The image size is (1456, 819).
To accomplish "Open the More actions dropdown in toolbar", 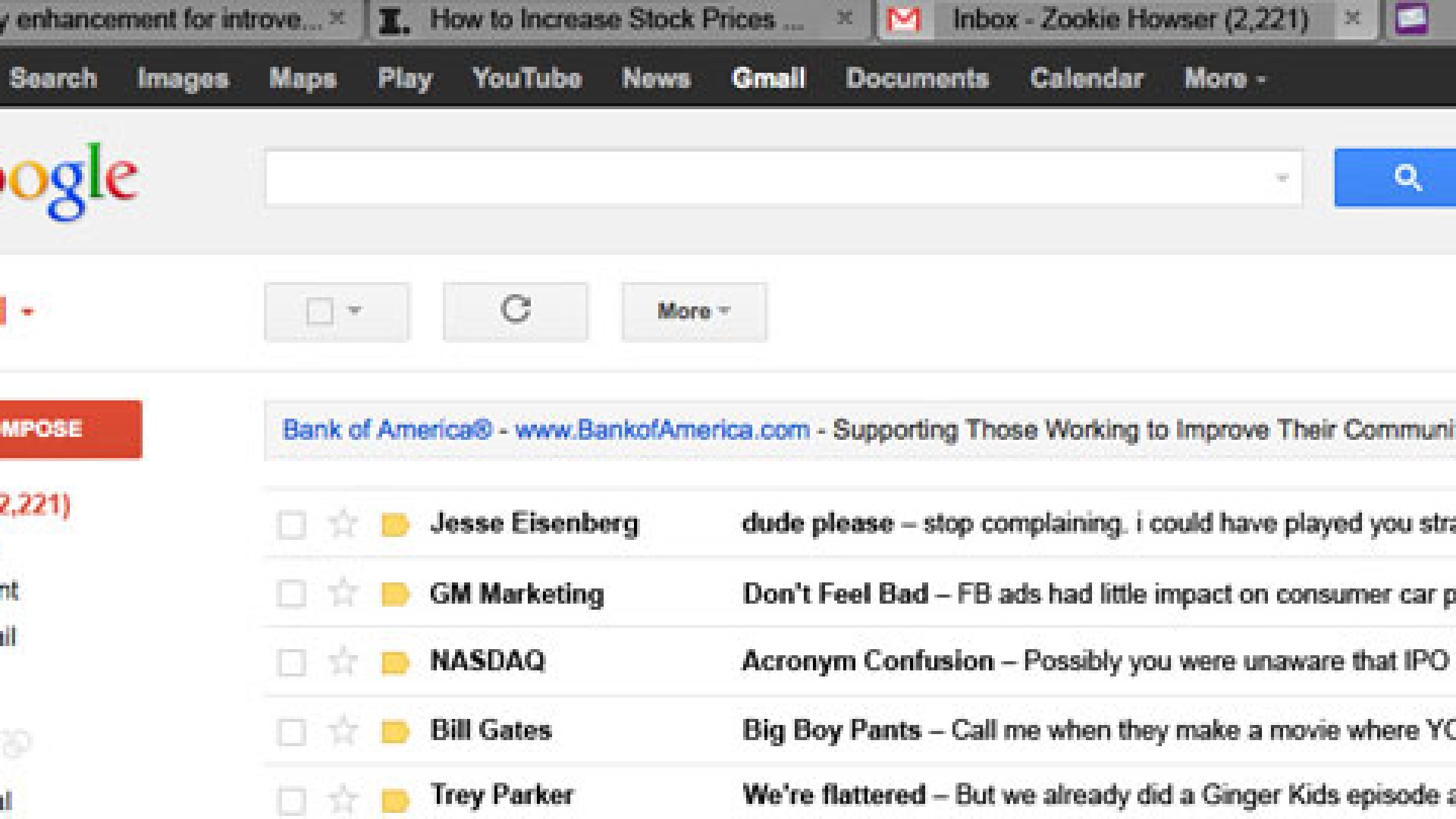I will click(694, 311).
